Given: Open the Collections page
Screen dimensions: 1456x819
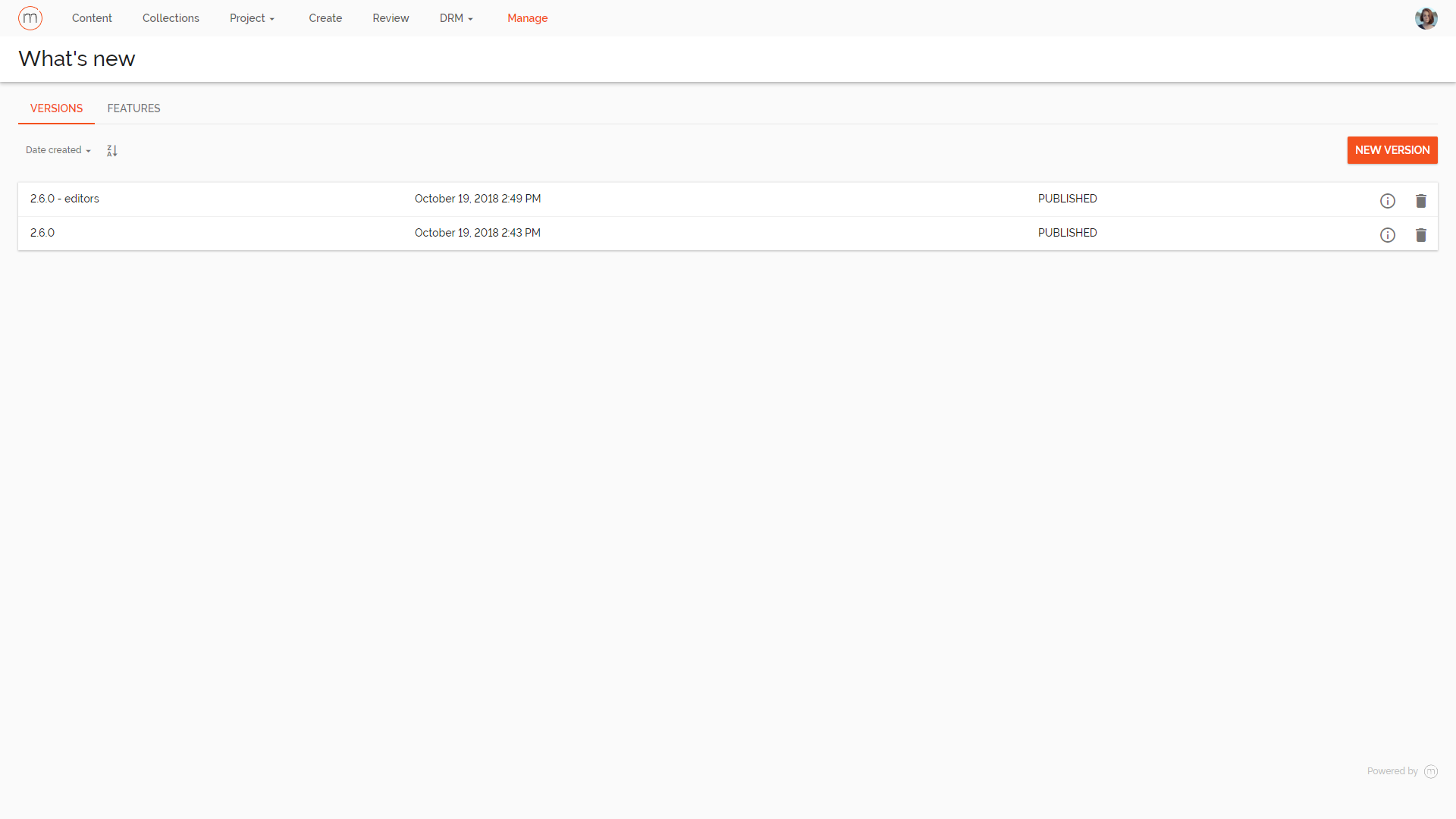Looking at the screenshot, I should point(171,17).
